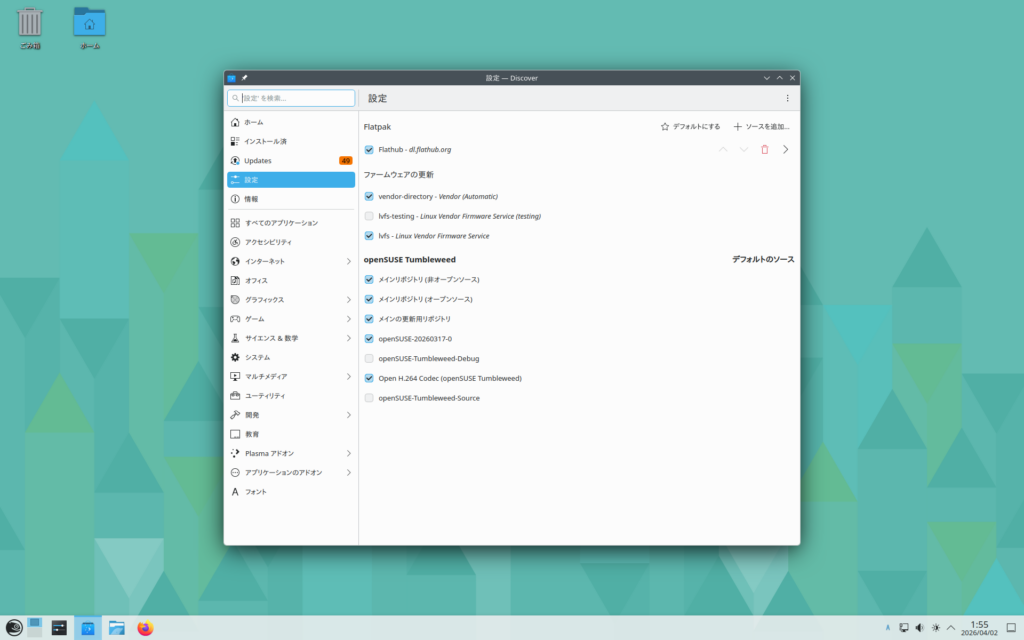Viewport: 1024px width, 640px height.
Task: Click the Firefox icon in taskbar
Action: click(x=145, y=628)
